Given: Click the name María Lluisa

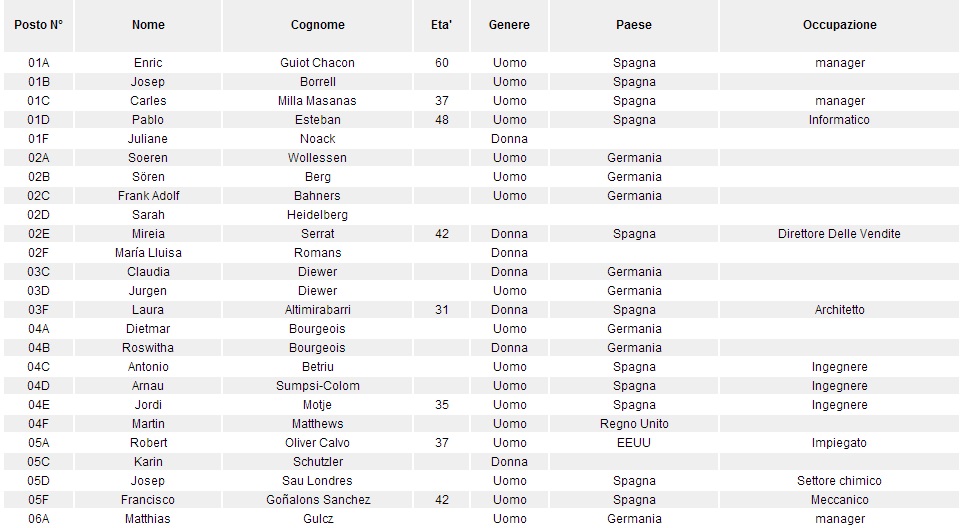Looking at the screenshot, I should (x=148, y=253).
